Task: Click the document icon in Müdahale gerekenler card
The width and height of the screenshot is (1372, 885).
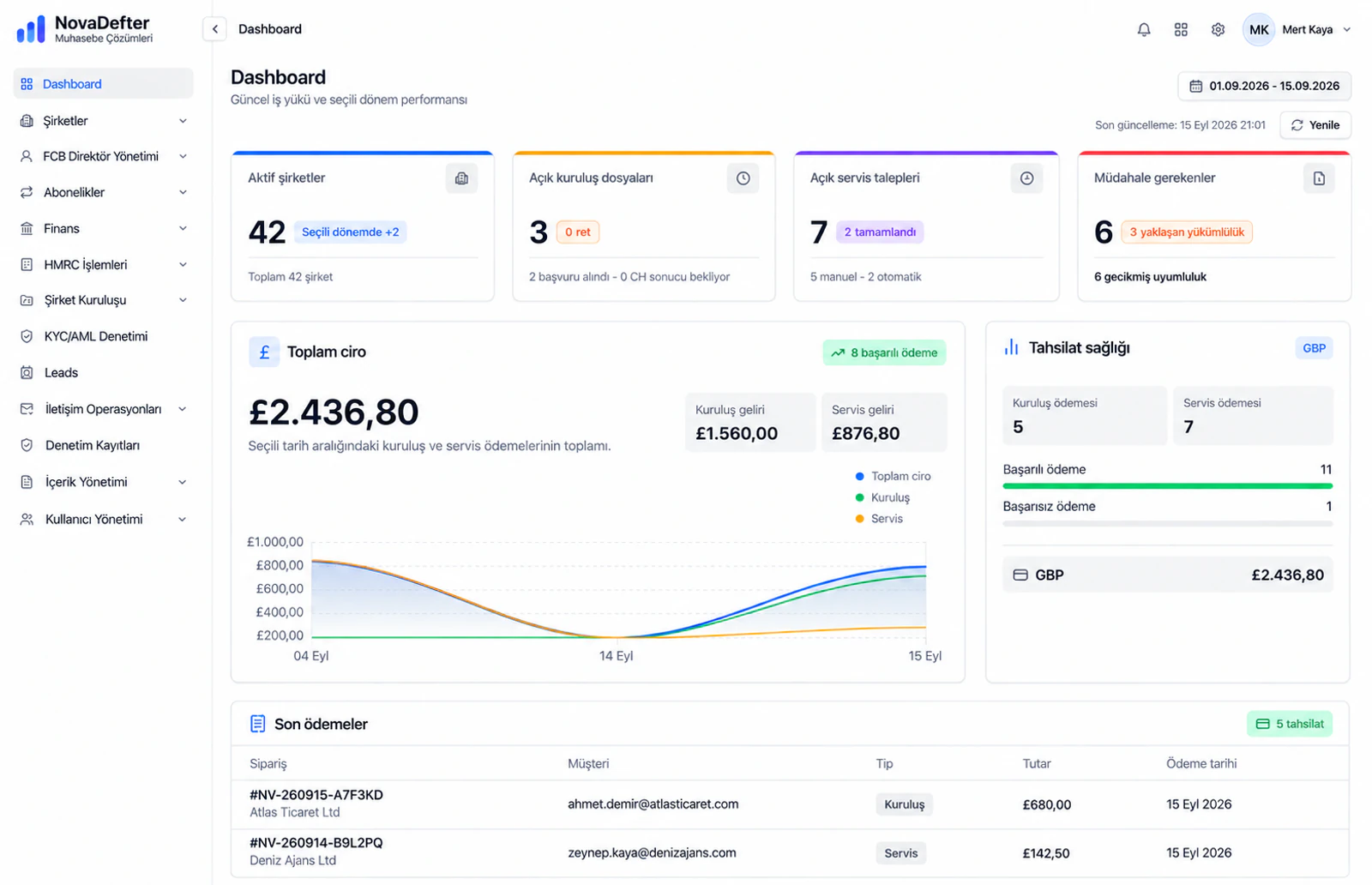Action: tap(1319, 178)
